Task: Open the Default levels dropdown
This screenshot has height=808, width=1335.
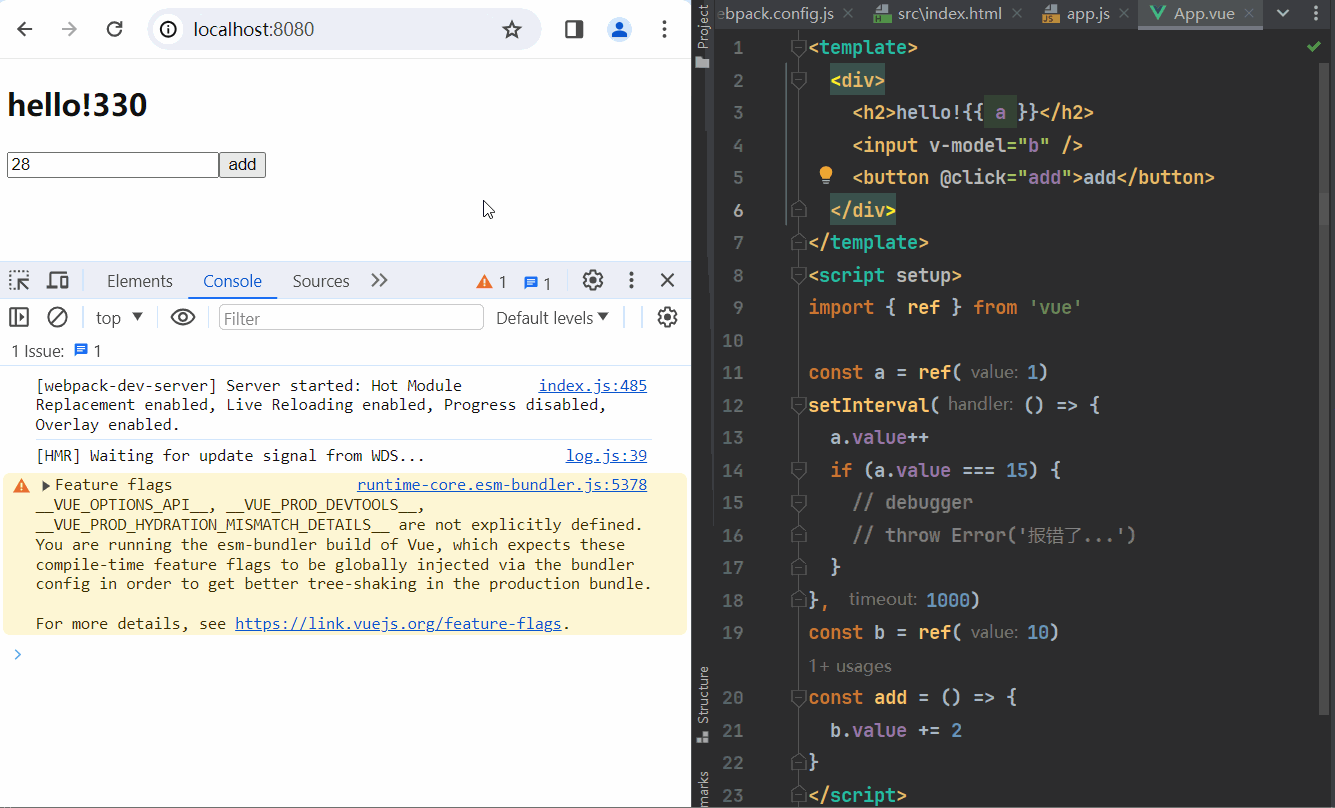Action: click(x=553, y=318)
